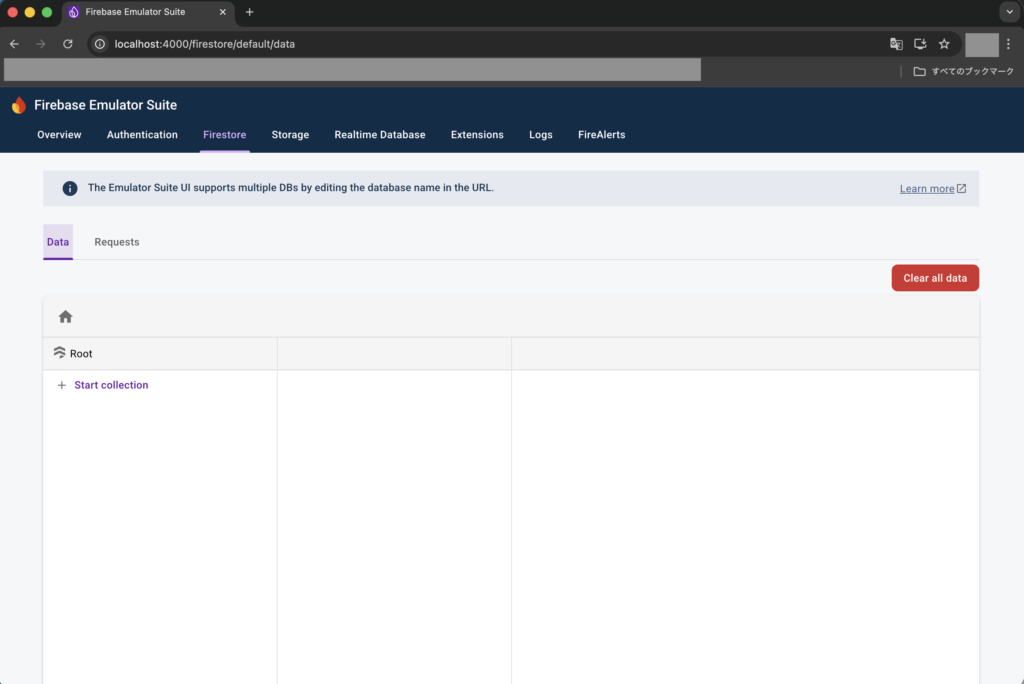Screen dimensions: 1024x684
Task: Open Chrome's three-dot menu
Action: pyautogui.click(x=1008, y=44)
